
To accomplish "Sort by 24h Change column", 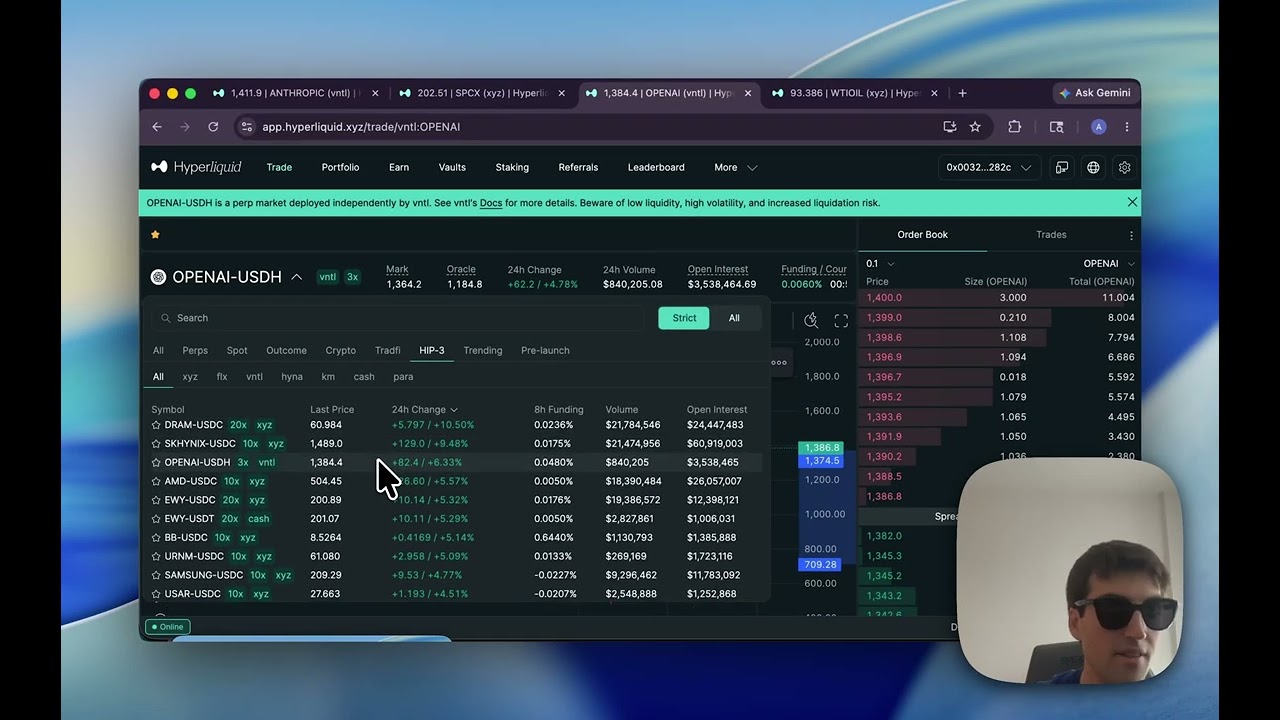I will (x=424, y=409).
